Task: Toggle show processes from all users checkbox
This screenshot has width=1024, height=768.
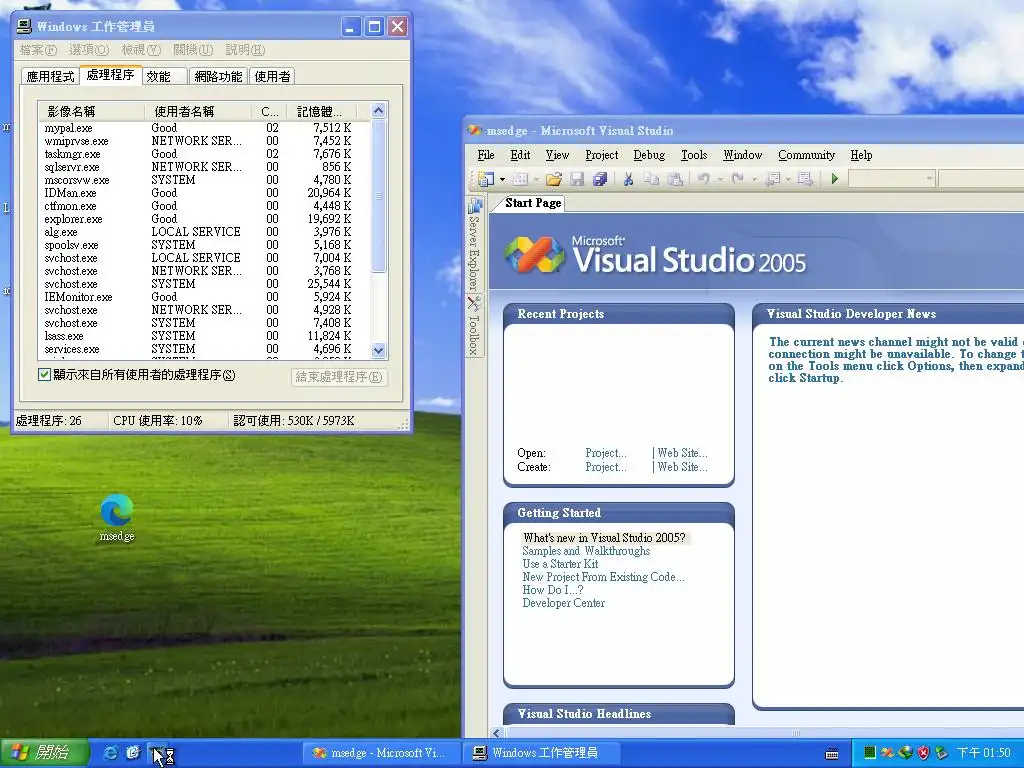Action: [44, 375]
